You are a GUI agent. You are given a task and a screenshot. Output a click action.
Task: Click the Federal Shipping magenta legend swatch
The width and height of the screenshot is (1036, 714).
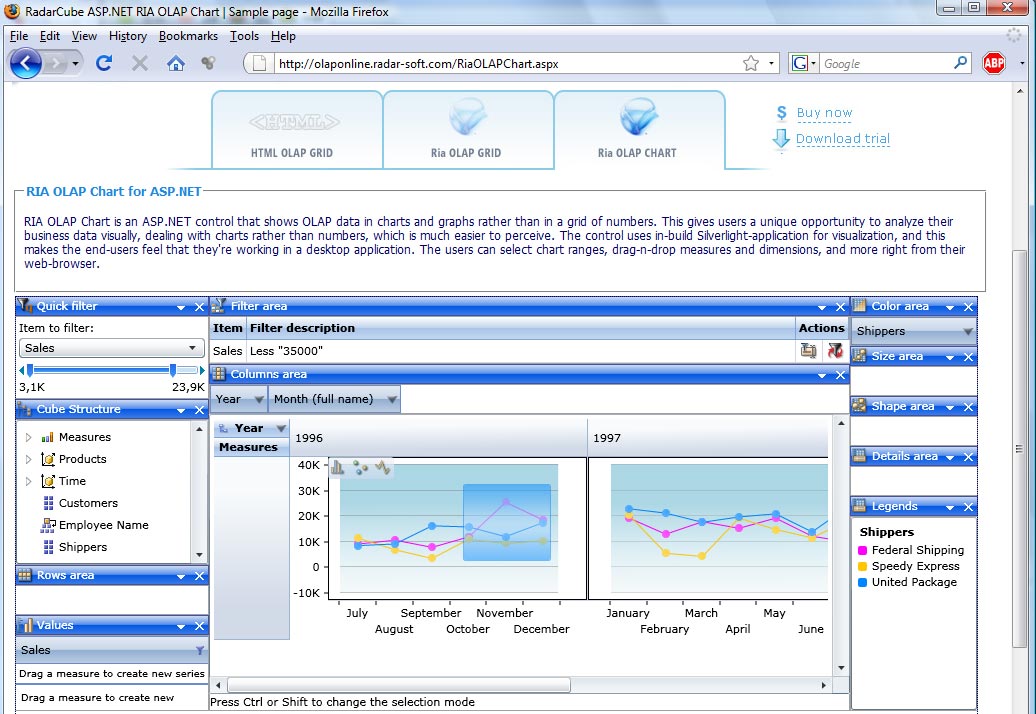[x=862, y=550]
